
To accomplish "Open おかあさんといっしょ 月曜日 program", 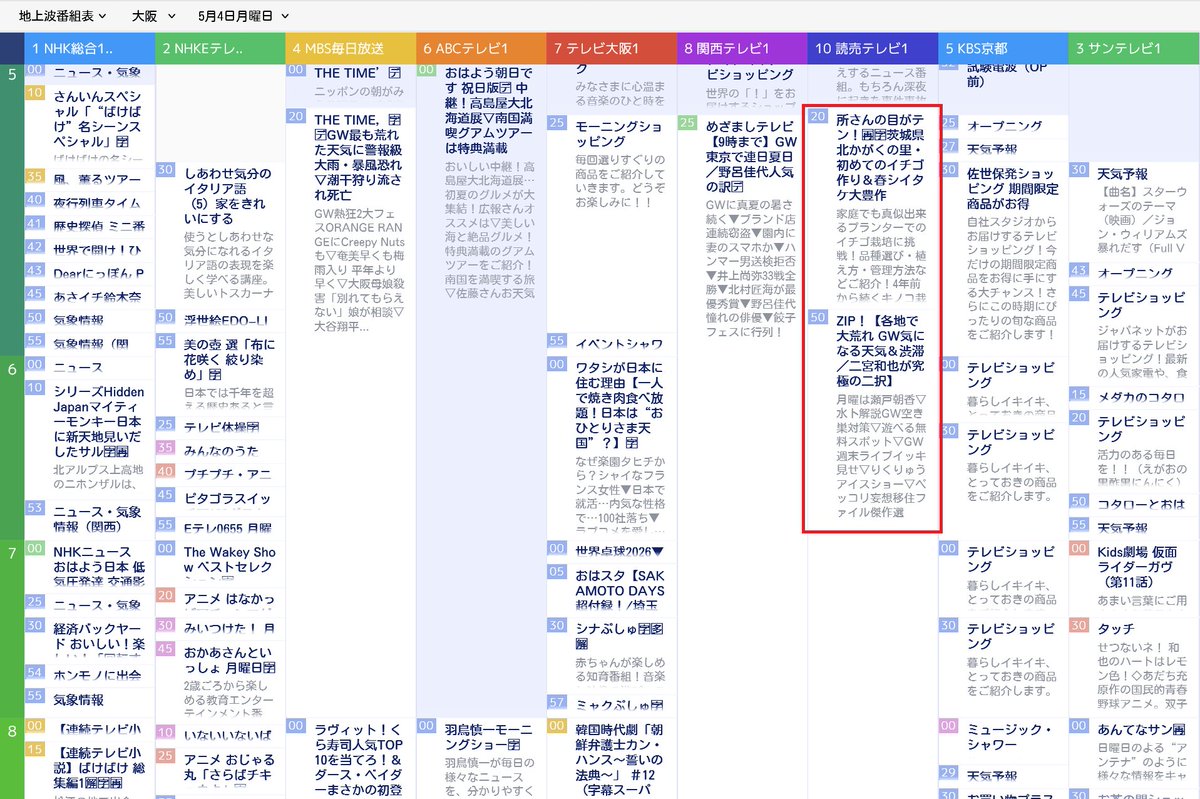I will [230, 660].
